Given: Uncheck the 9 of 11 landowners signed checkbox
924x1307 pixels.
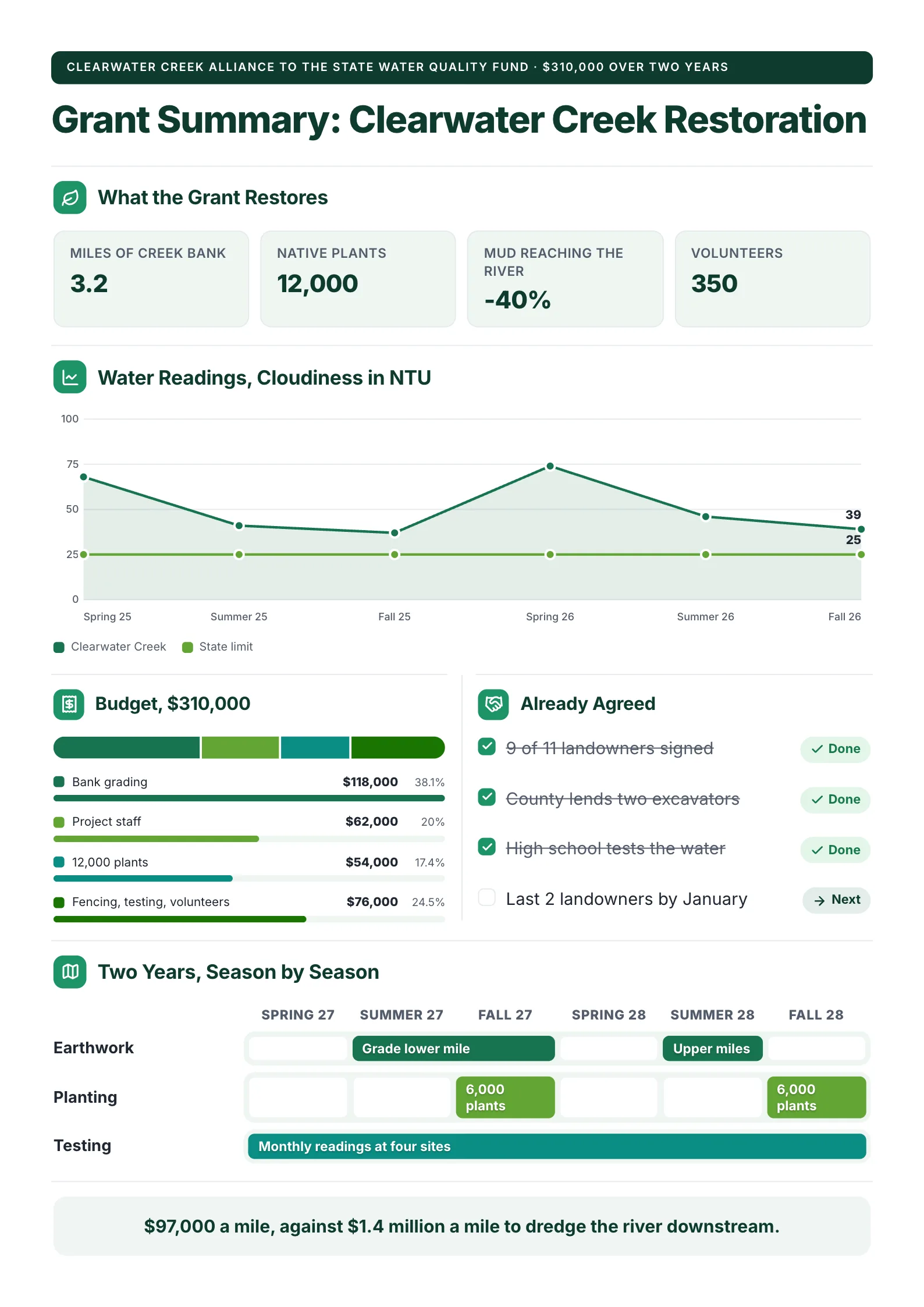Looking at the screenshot, I should coord(487,747).
